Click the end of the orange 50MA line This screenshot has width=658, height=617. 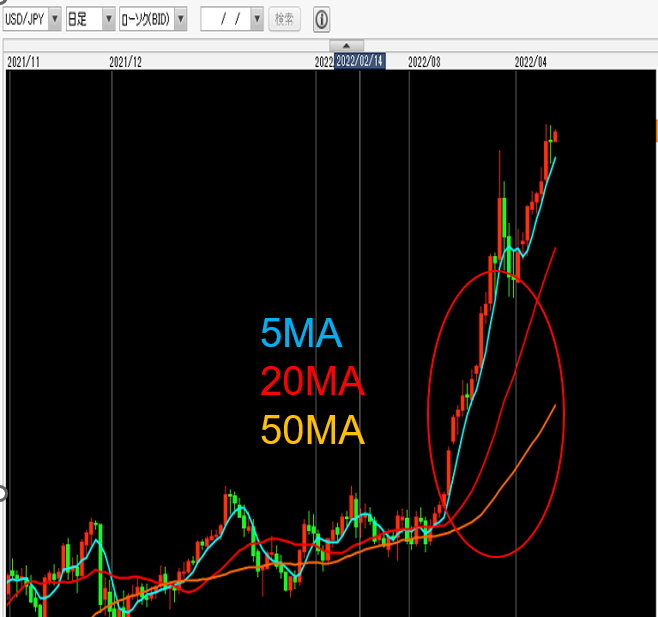555,405
